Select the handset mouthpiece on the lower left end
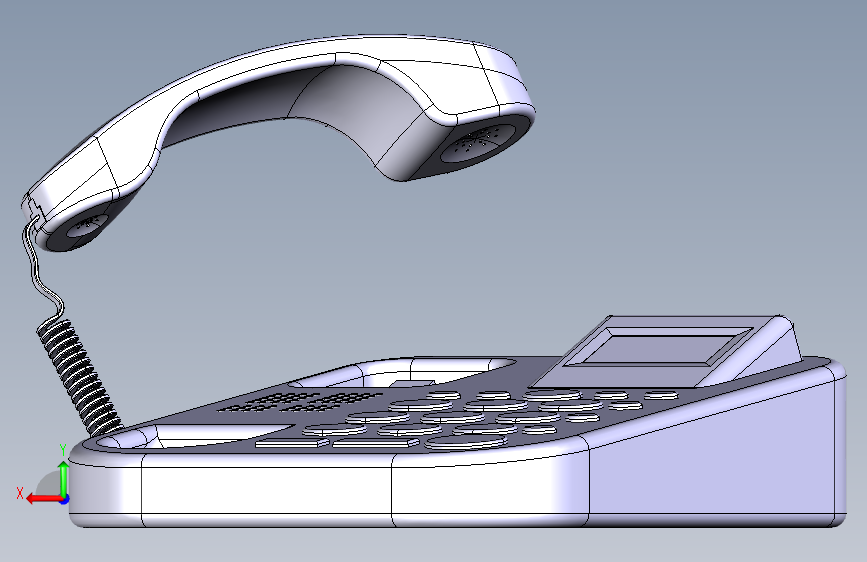This screenshot has height=562, width=867. pyautogui.click(x=86, y=227)
